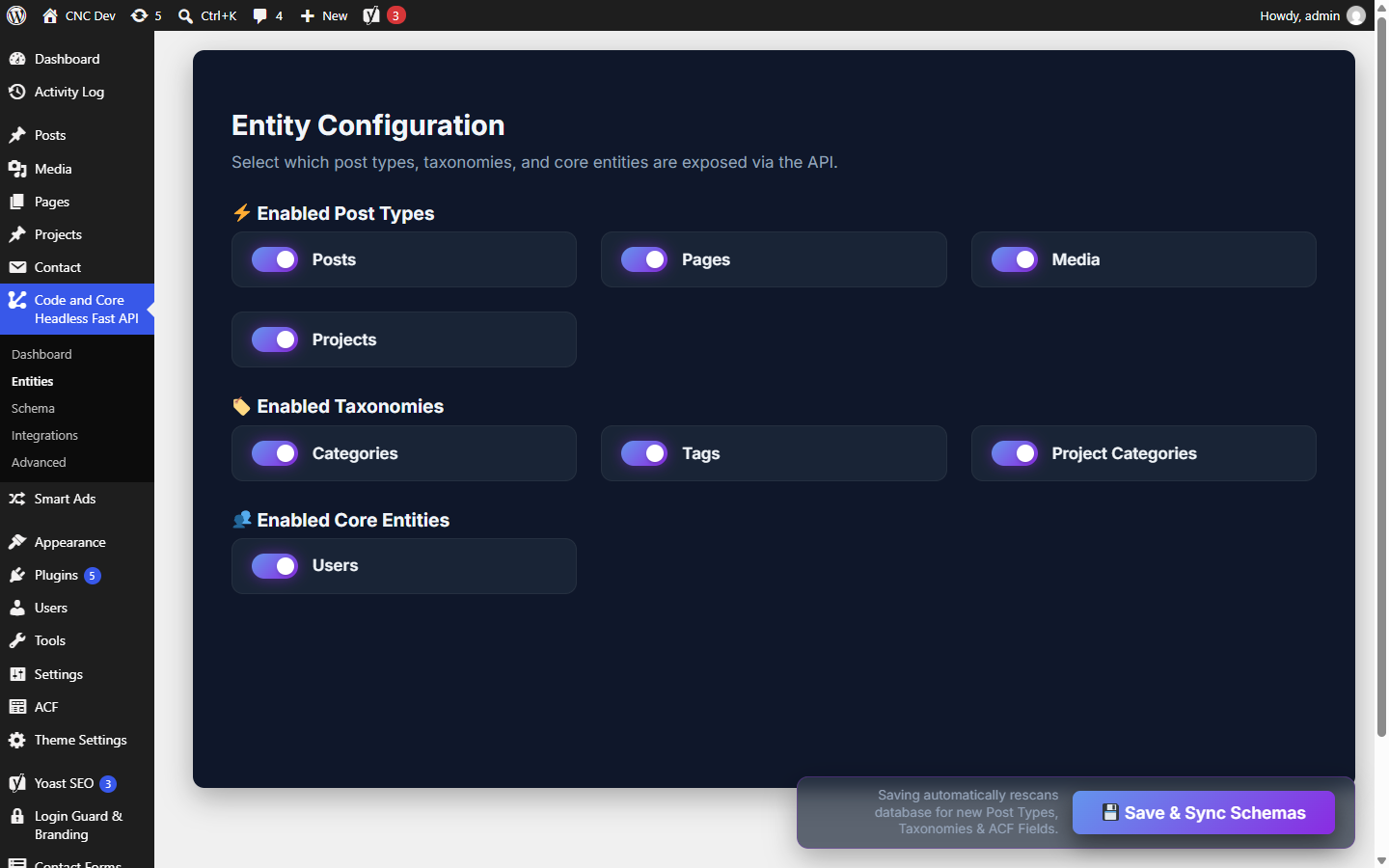Viewport: 1389px width, 868px height.
Task: Click the updates icon showing 5
Action: (140, 15)
